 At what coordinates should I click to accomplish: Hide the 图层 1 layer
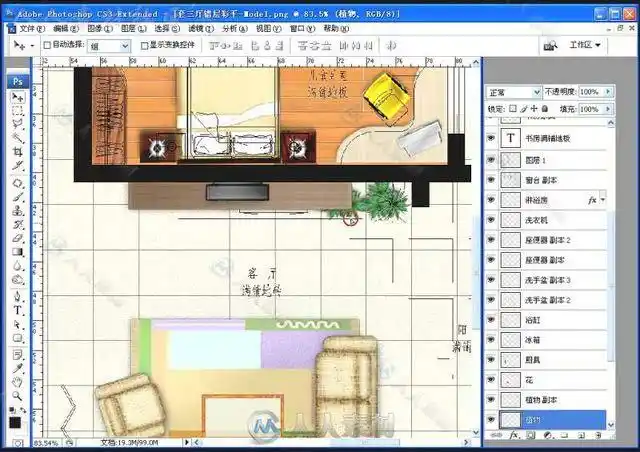click(x=491, y=160)
